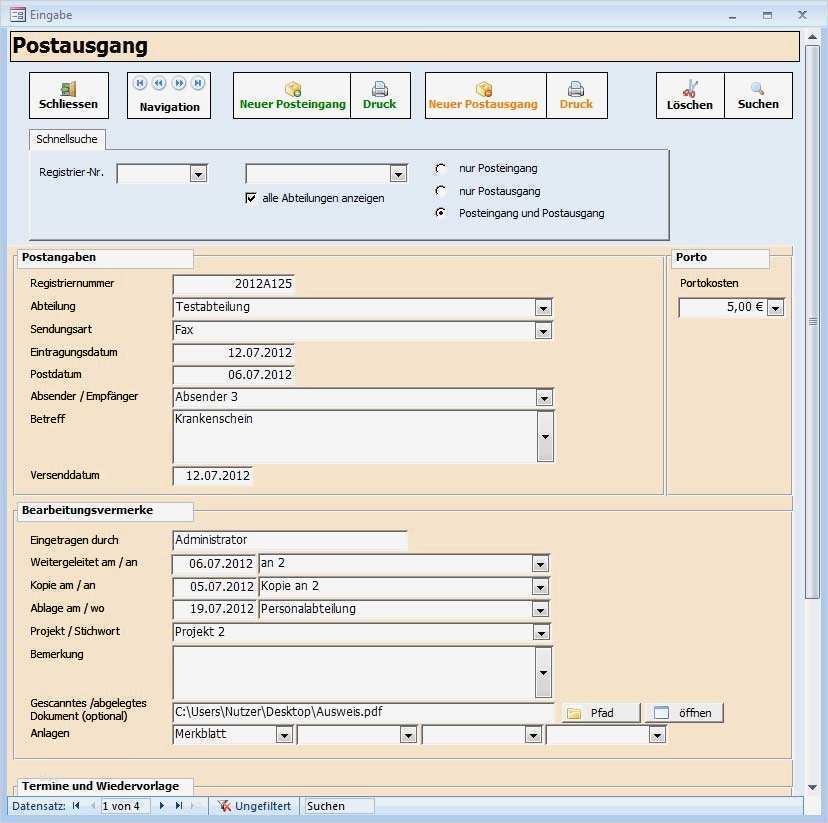
Task: Expand the Weitergeleitet an dropdown
Action: pyautogui.click(x=540, y=564)
